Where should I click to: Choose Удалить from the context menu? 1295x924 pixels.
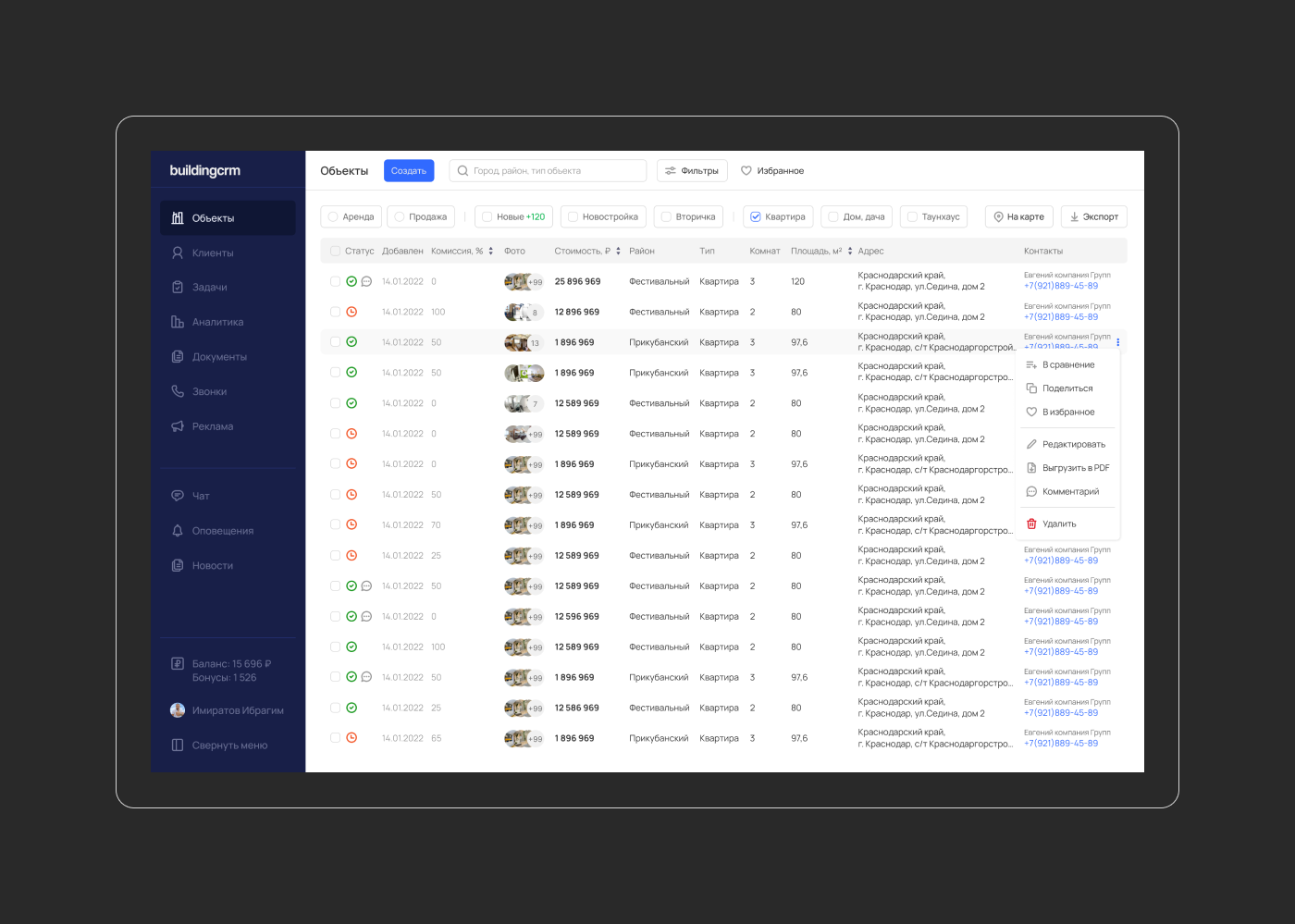point(1059,524)
